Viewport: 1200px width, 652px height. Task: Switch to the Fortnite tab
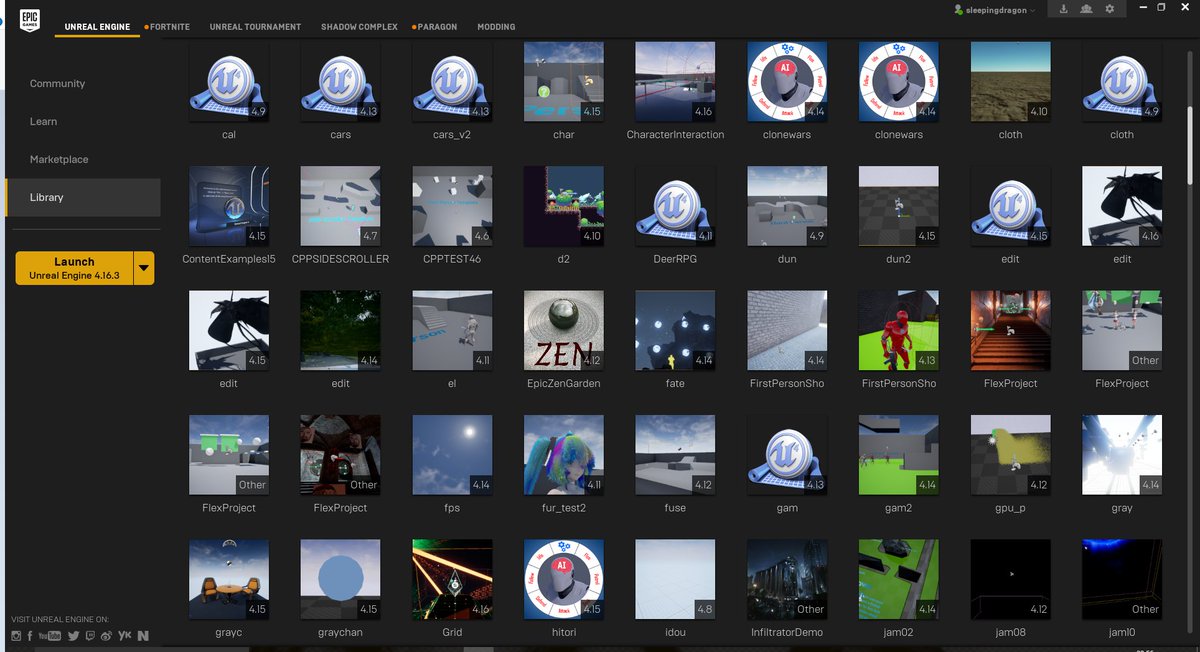(x=170, y=27)
